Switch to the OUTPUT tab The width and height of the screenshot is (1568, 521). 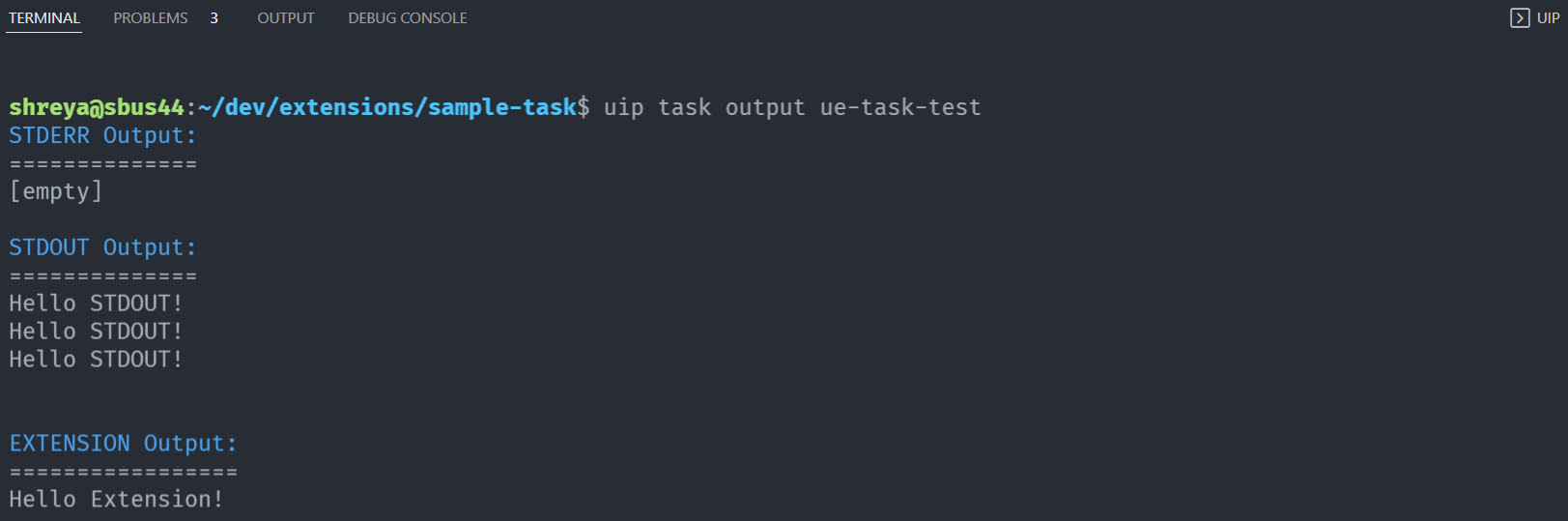(x=286, y=18)
